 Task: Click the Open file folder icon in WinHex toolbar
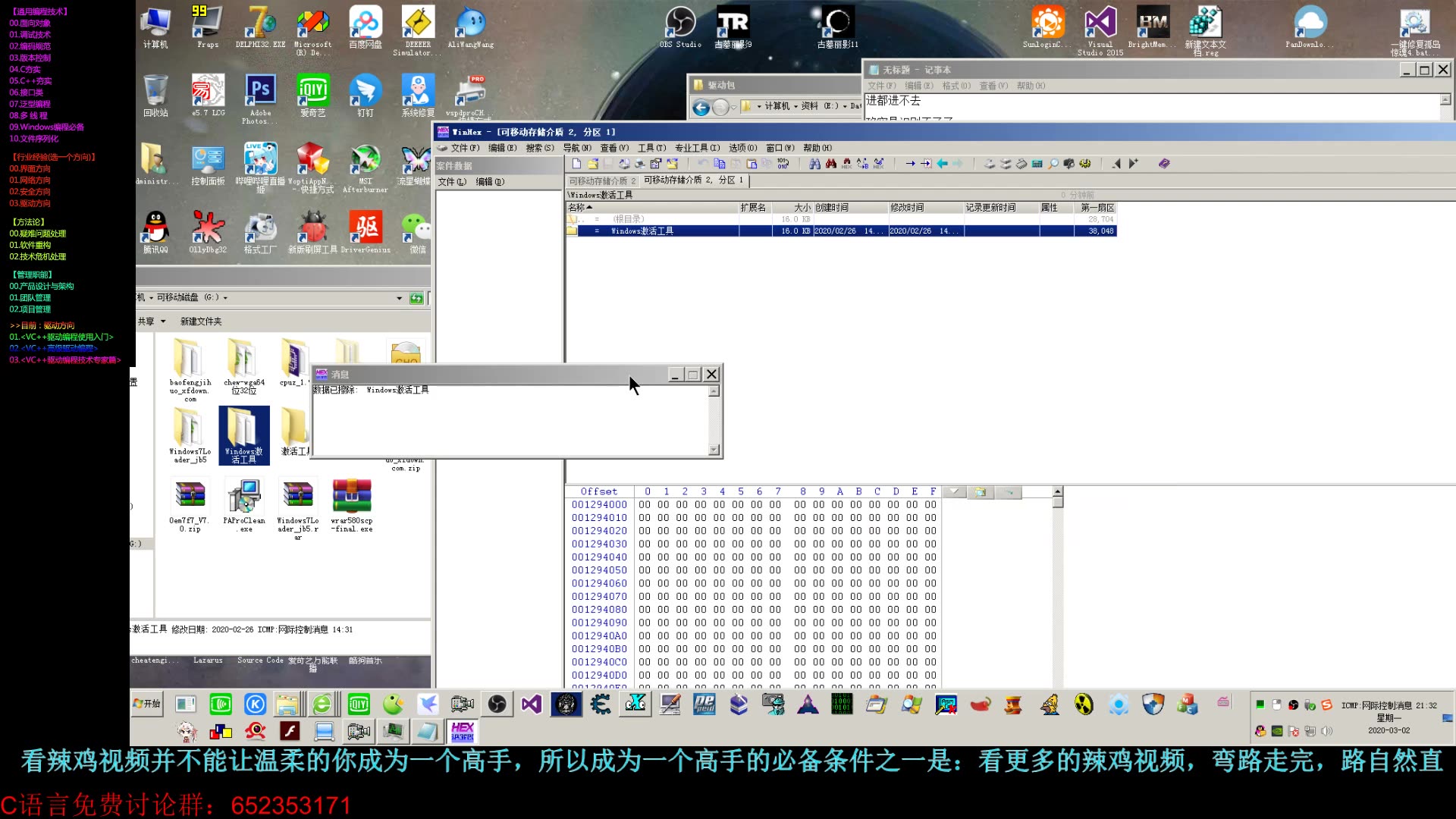pyautogui.click(x=593, y=164)
